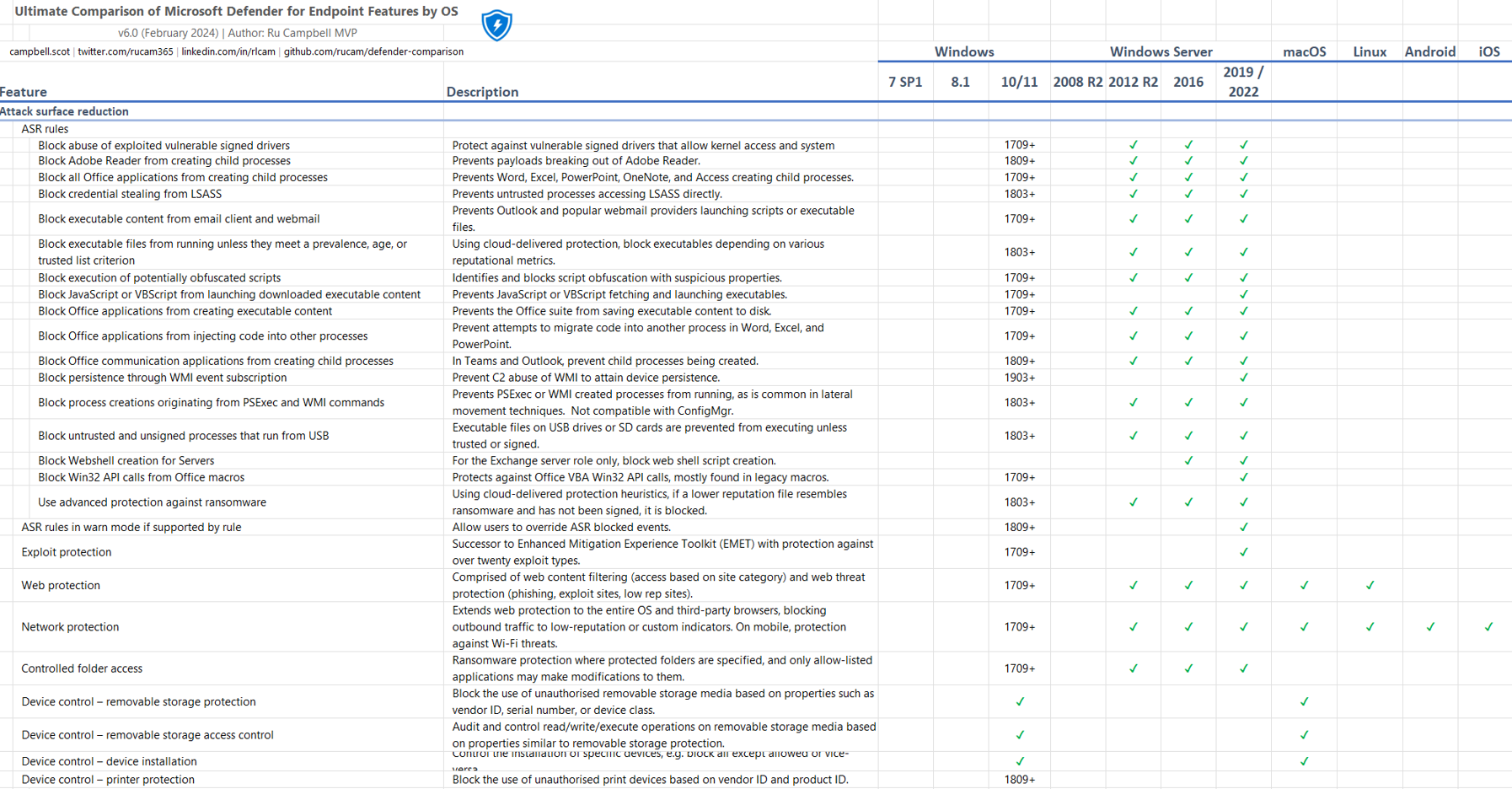
Task: Click description 'Prevent C2 abuse of WMI to attain device persistence.'
Action: point(586,378)
